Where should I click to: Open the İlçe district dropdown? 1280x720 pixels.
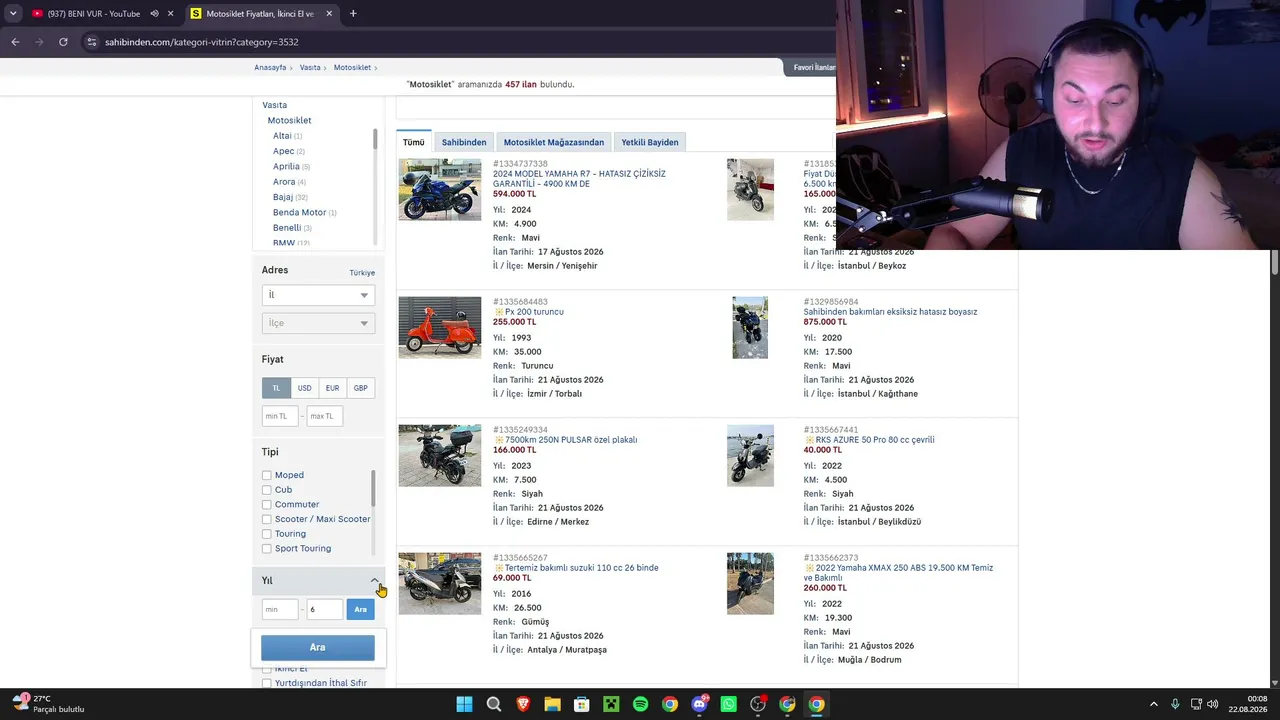click(x=318, y=323)
